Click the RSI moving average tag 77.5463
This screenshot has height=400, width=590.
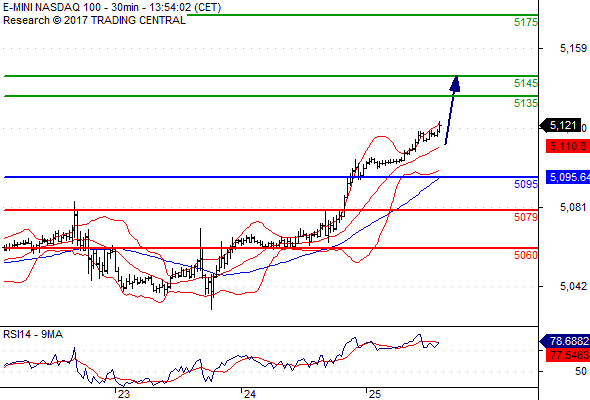coord(567,355)
